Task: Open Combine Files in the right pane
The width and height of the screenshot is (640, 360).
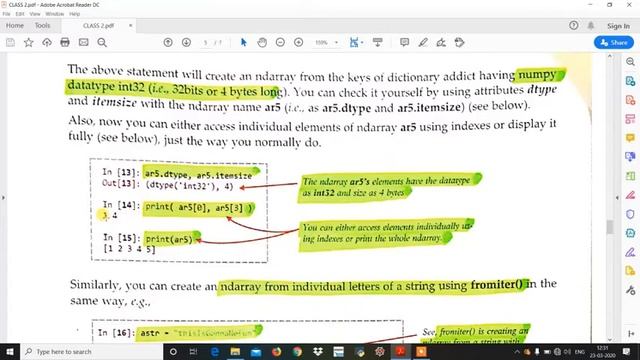Action: 630,157
